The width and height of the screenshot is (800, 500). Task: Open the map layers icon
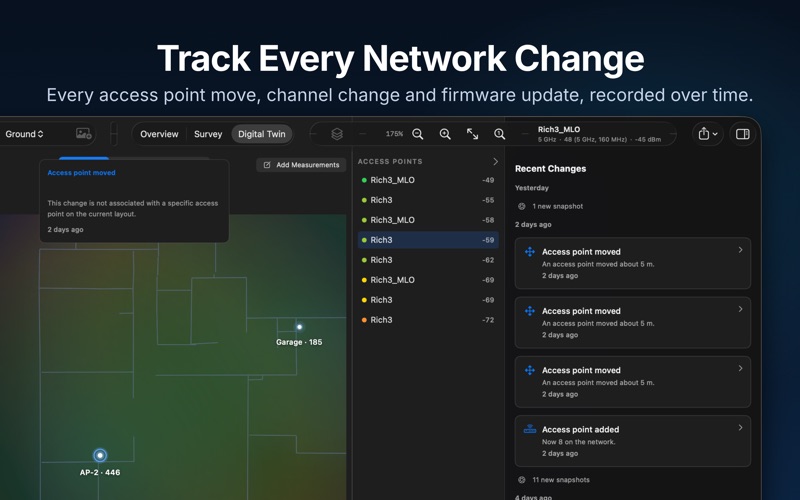[x=337, y=134]
